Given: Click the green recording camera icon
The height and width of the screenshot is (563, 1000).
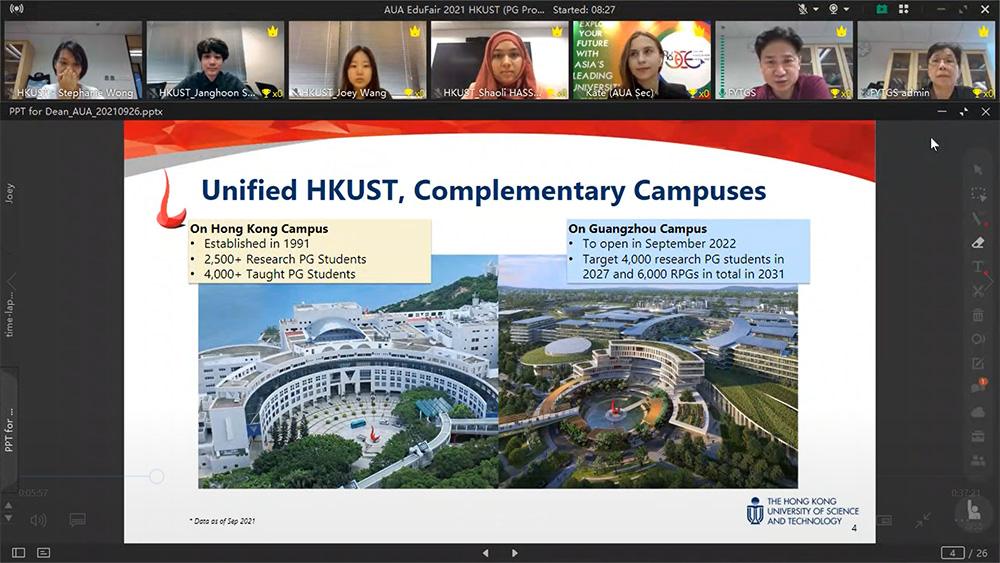Looking at the screenshot, I should [x=881, y=9].
